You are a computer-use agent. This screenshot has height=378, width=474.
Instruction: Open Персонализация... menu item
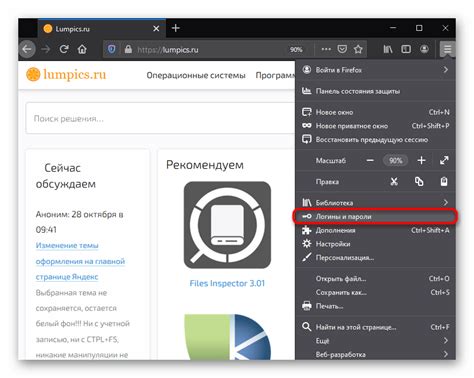375,257
